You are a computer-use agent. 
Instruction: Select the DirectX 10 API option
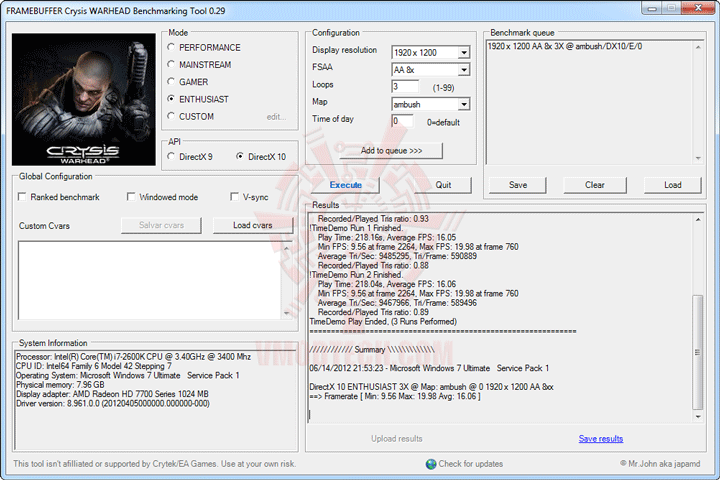click(x=240, y=157)
